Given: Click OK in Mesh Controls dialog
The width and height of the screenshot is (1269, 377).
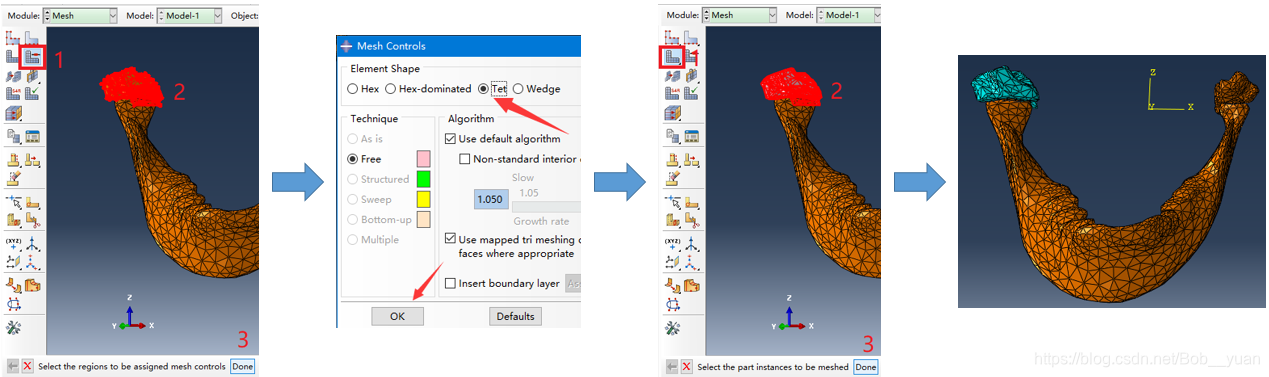Looking at the screenshot, I should pyautogui.click(x=398, y=316).
